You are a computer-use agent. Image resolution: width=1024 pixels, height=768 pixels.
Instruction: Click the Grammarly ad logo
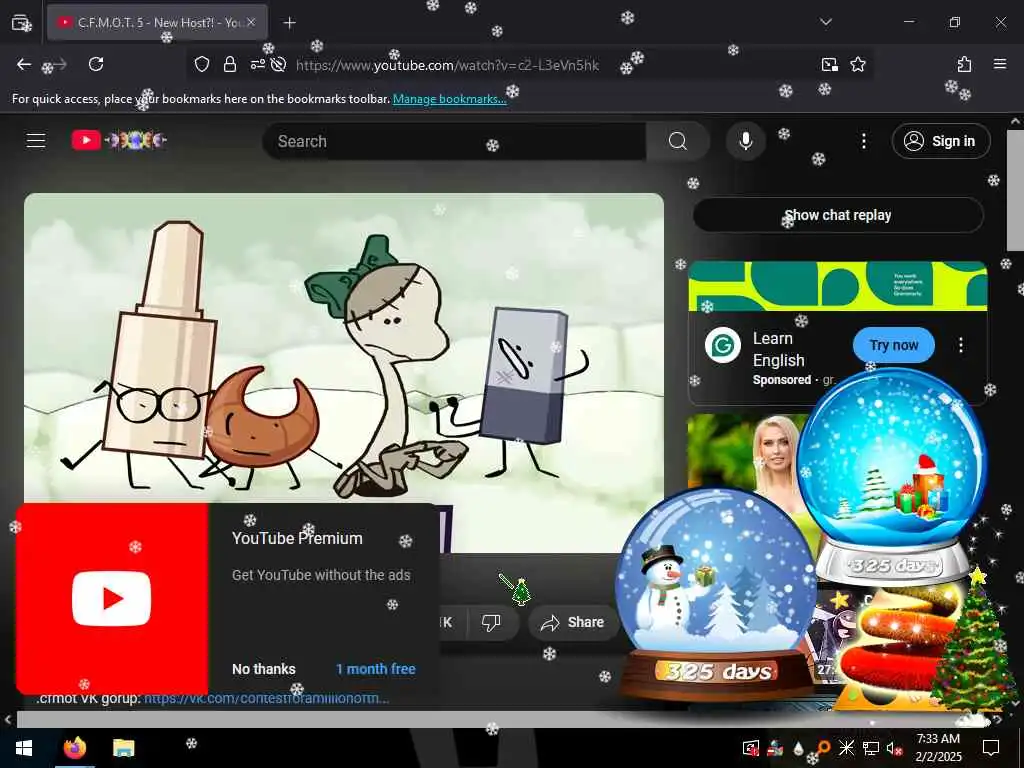[x=723, y=345]
